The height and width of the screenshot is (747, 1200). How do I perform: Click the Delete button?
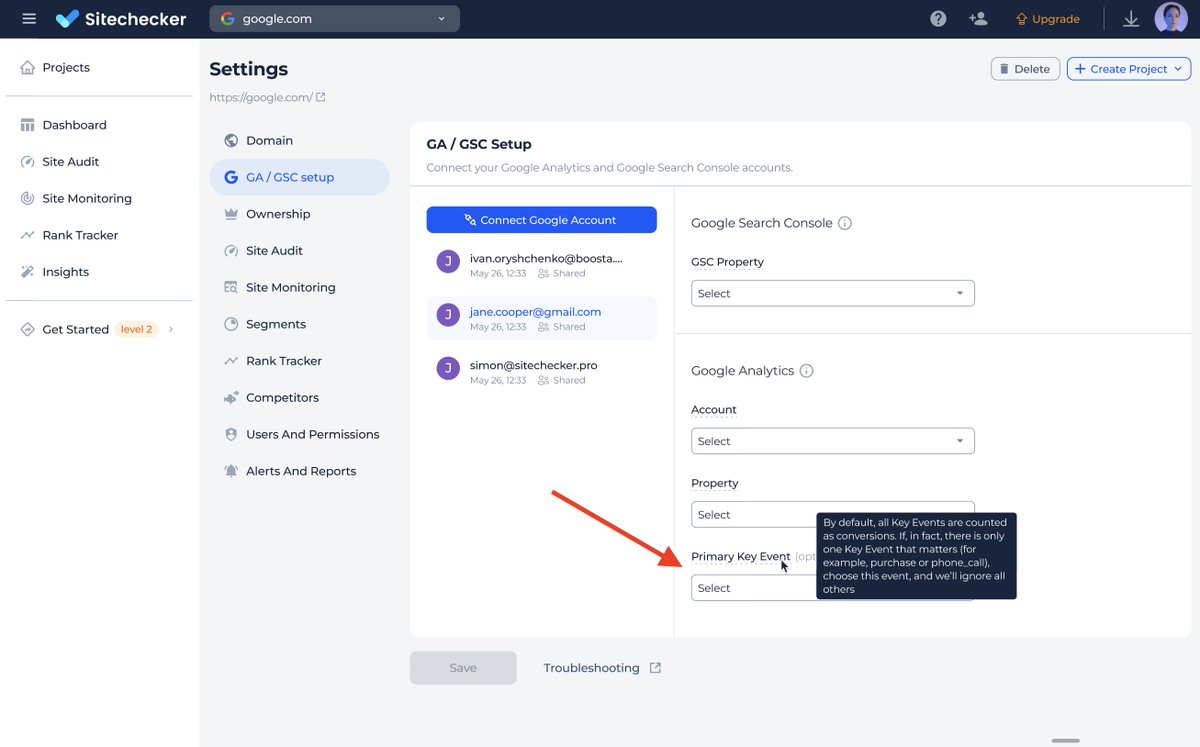1025,69
